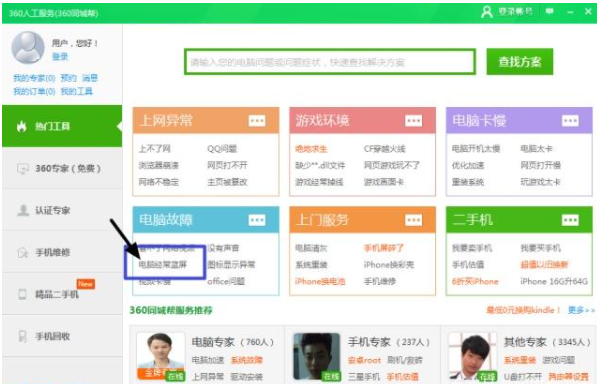Click the 更多>> link
The height and width of the screenshot is (384, 597).
coord(581,310)
